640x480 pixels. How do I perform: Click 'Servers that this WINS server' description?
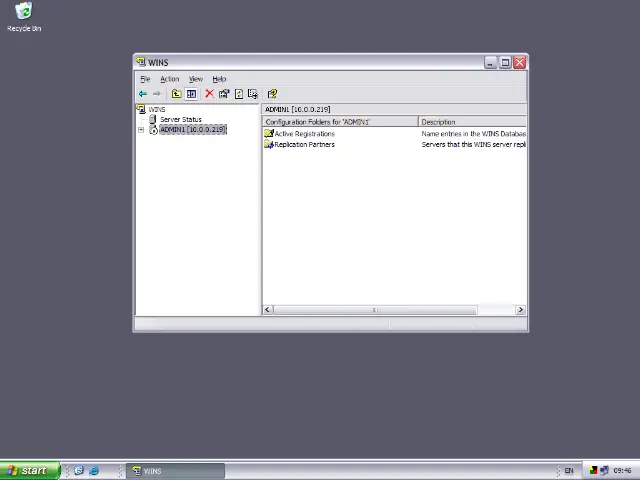(473, 144)
